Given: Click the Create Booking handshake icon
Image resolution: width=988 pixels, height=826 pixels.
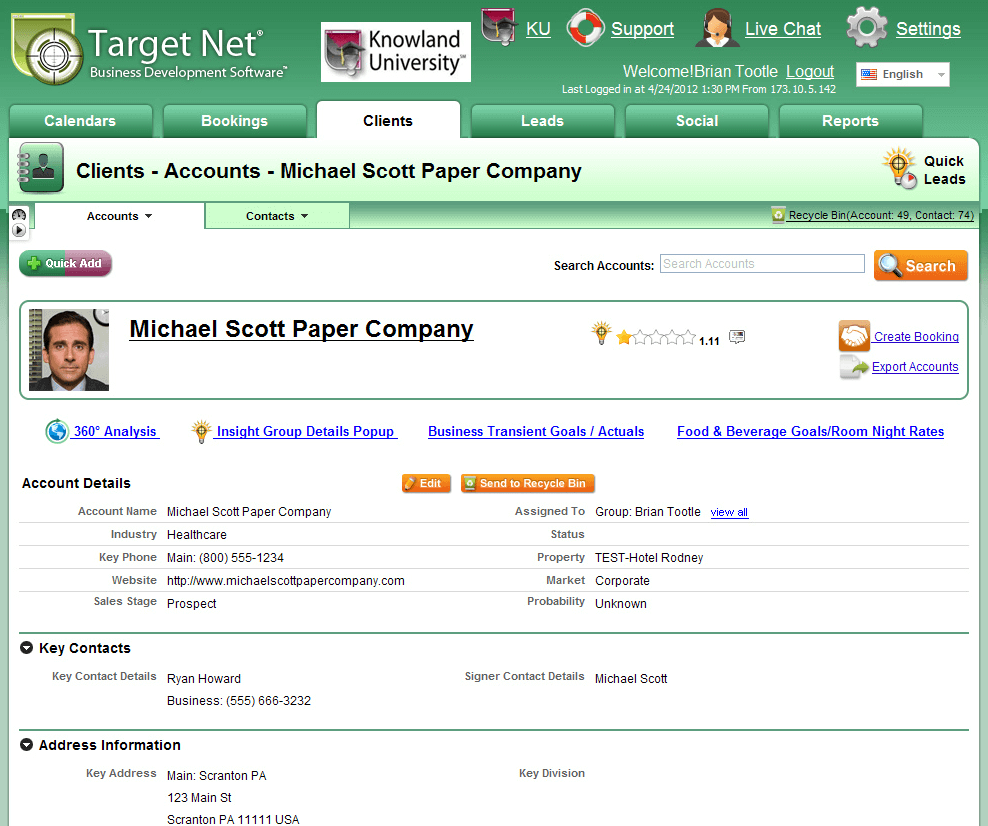Looking at the screenshot, I should click(x=854, y=336).
